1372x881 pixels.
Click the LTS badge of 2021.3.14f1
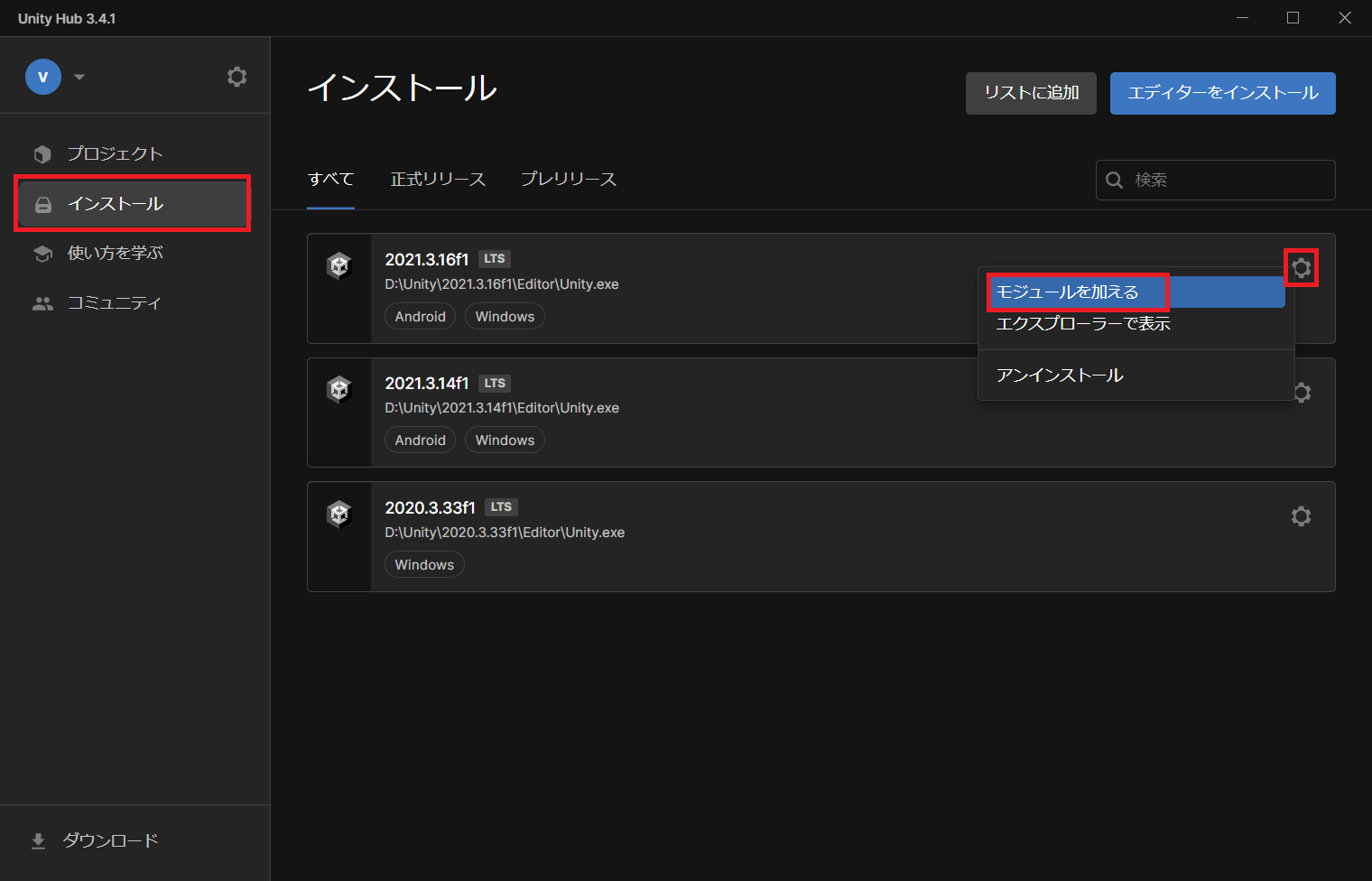pyautogui.click(x=495, y=384)
